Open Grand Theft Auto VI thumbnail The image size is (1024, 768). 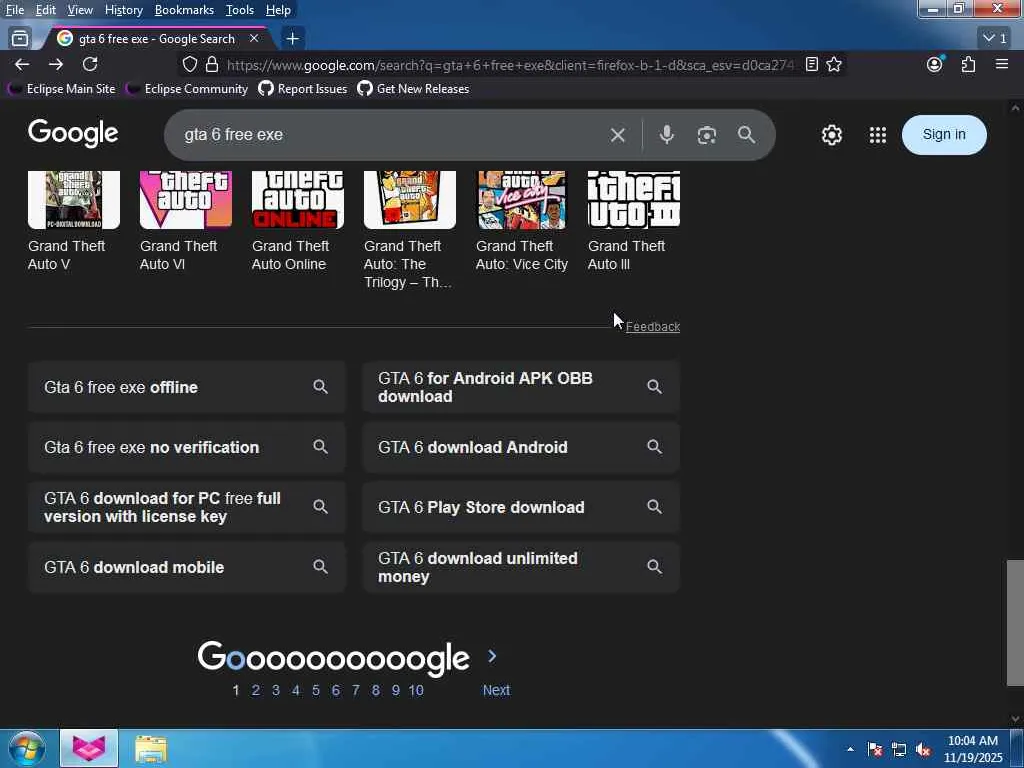185,200
